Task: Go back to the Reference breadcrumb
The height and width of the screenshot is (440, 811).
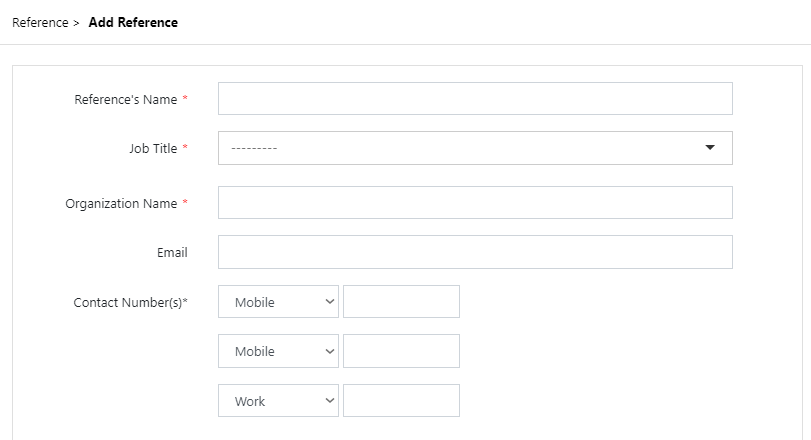Action: tap(40, 22)
